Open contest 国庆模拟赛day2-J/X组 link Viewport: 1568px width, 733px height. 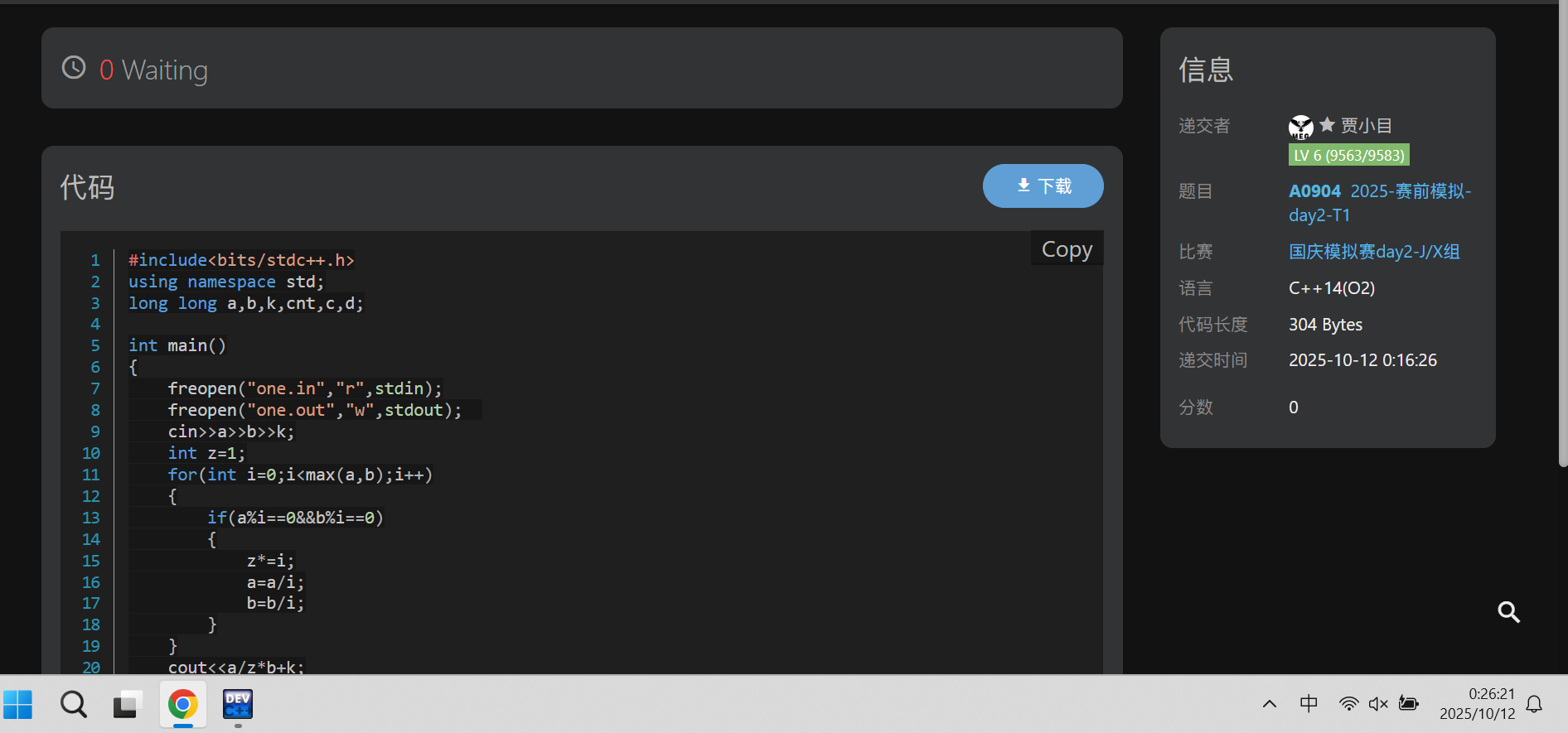pyautogui.click(x=1373, y=252)
